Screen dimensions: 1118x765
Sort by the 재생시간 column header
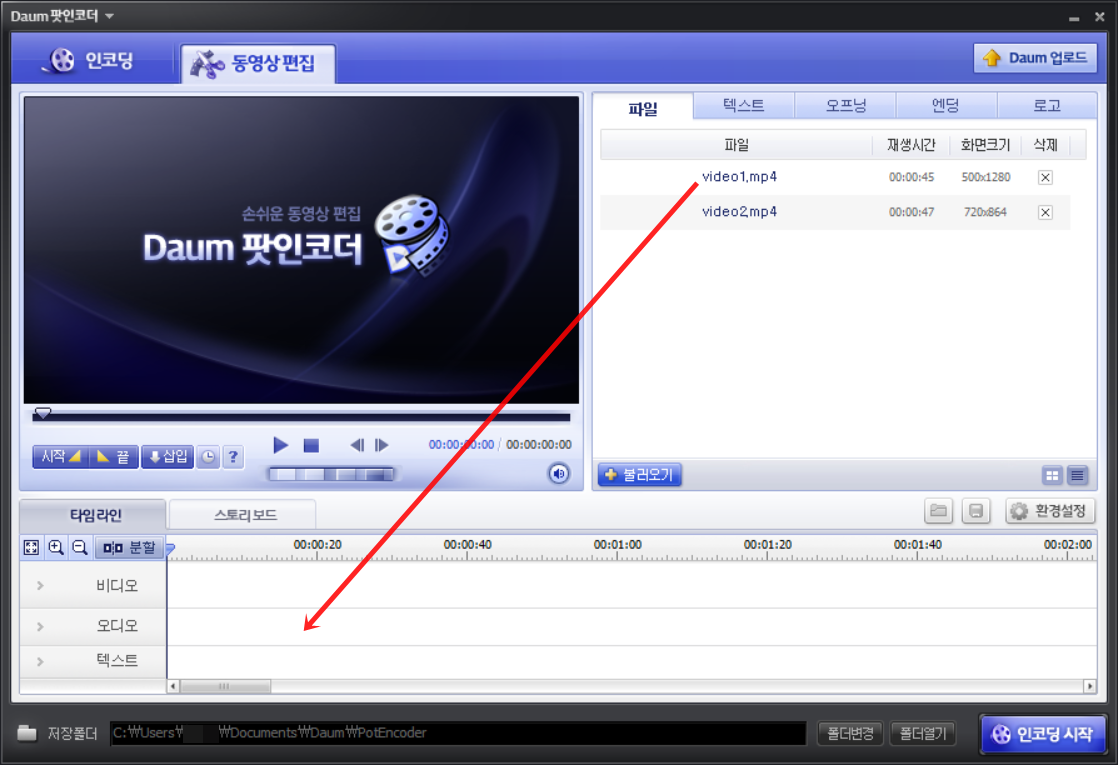tap(911, 145)
